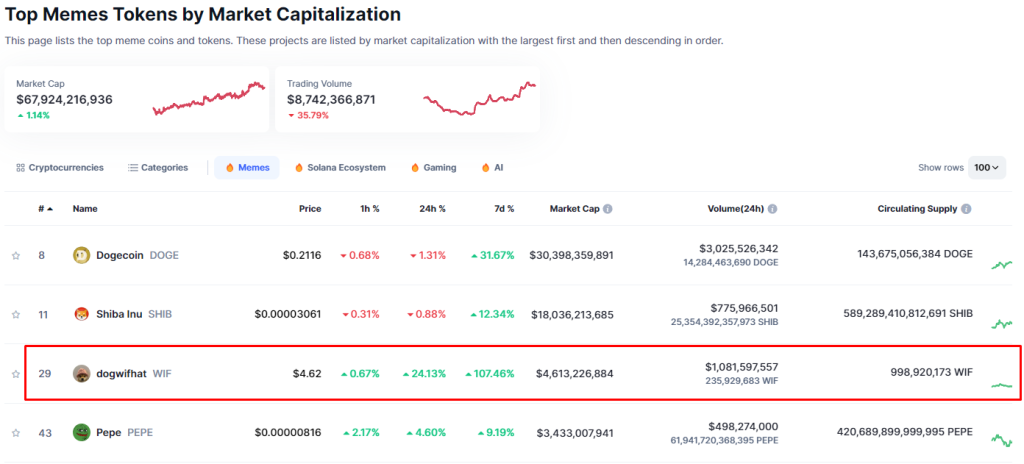The image size is (1024, 464).
Task: Click dogwifhat's $4,613,226,884 market cap
Action: click(575, 374)
